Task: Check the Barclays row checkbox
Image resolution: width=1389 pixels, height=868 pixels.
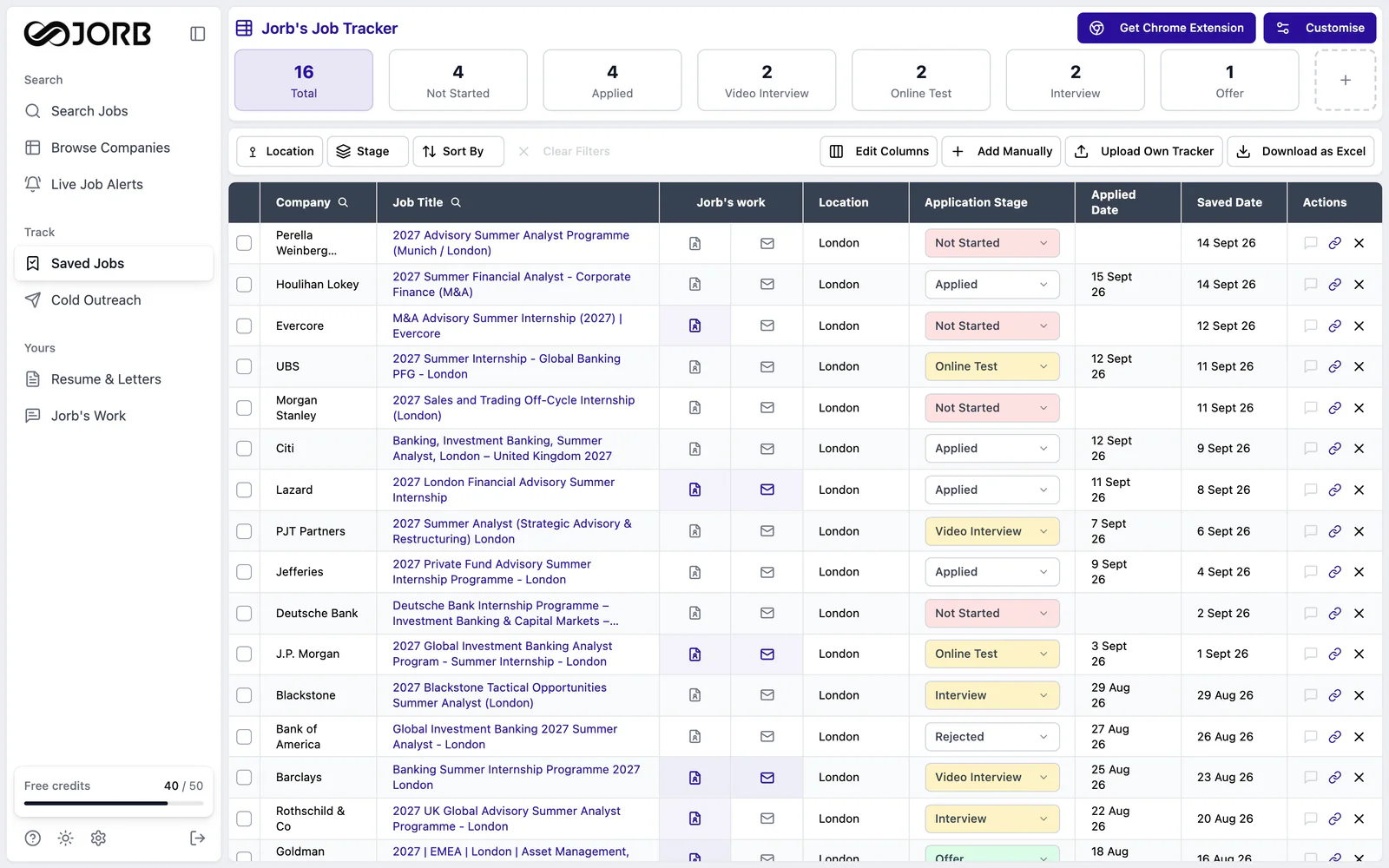Action: click(244, 778)
